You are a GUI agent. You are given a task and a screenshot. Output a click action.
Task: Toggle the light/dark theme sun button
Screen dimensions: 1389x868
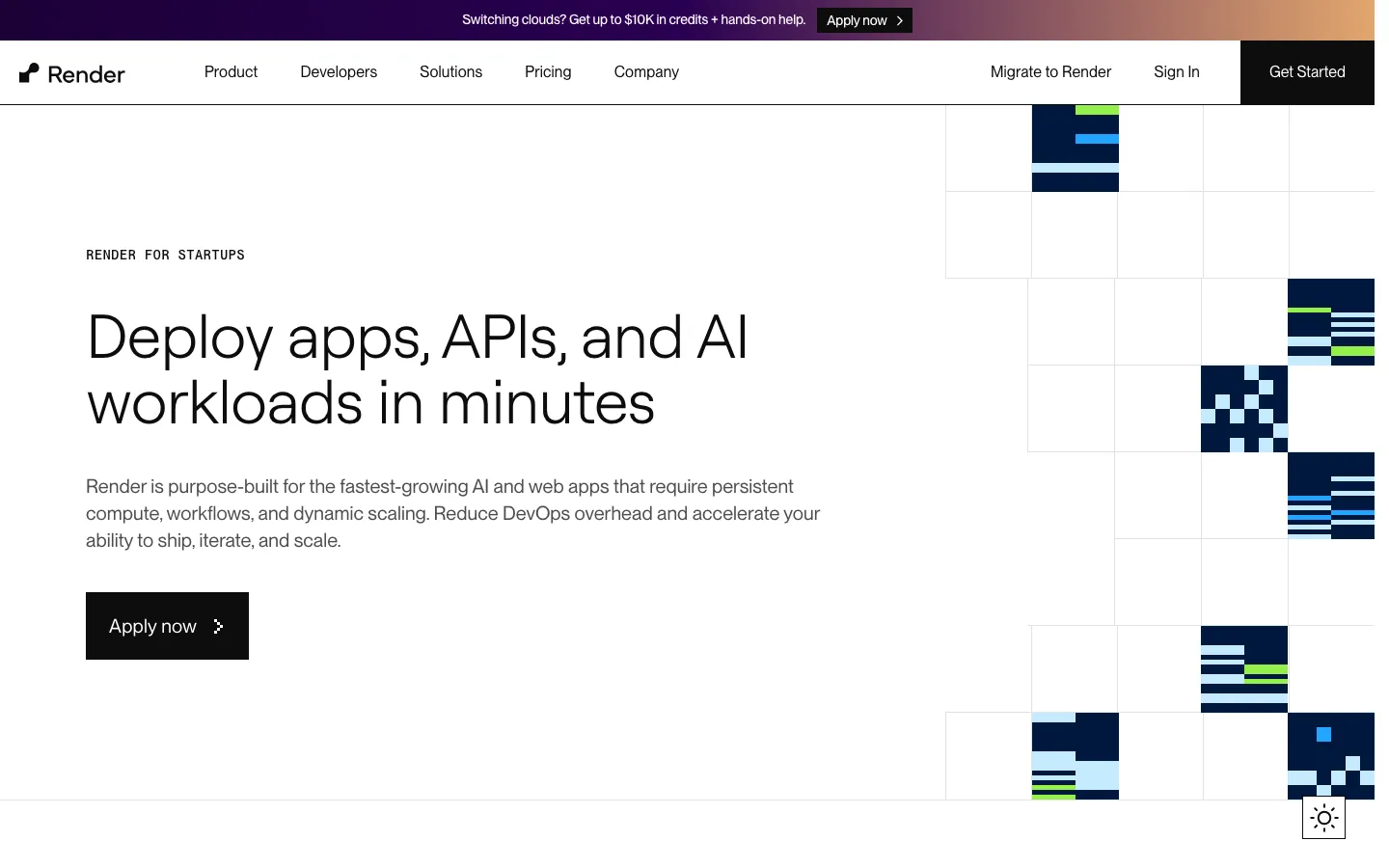pos(1323,818)
